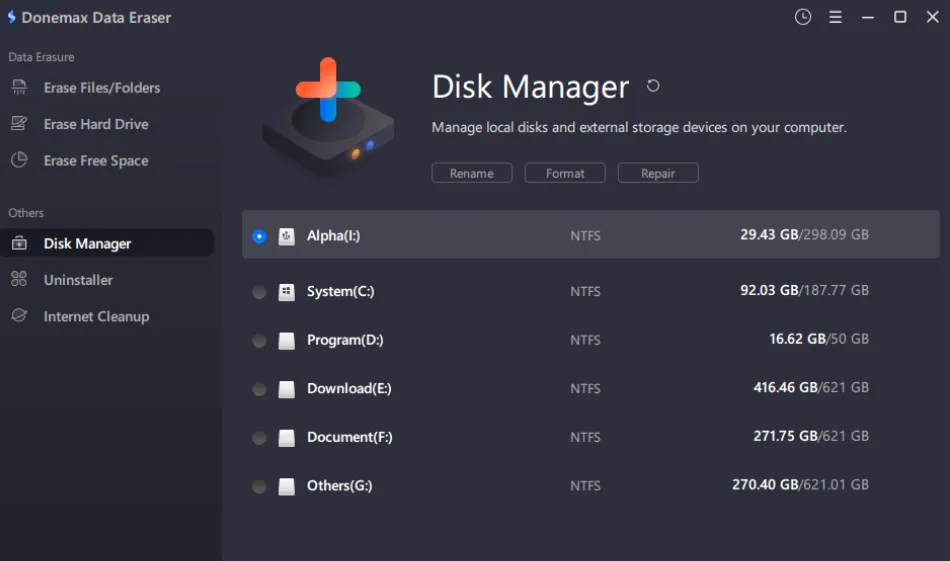Click the Program(D:) drive name
The height and width of the screenshot is (561, 950).
(x=345, y=340)
